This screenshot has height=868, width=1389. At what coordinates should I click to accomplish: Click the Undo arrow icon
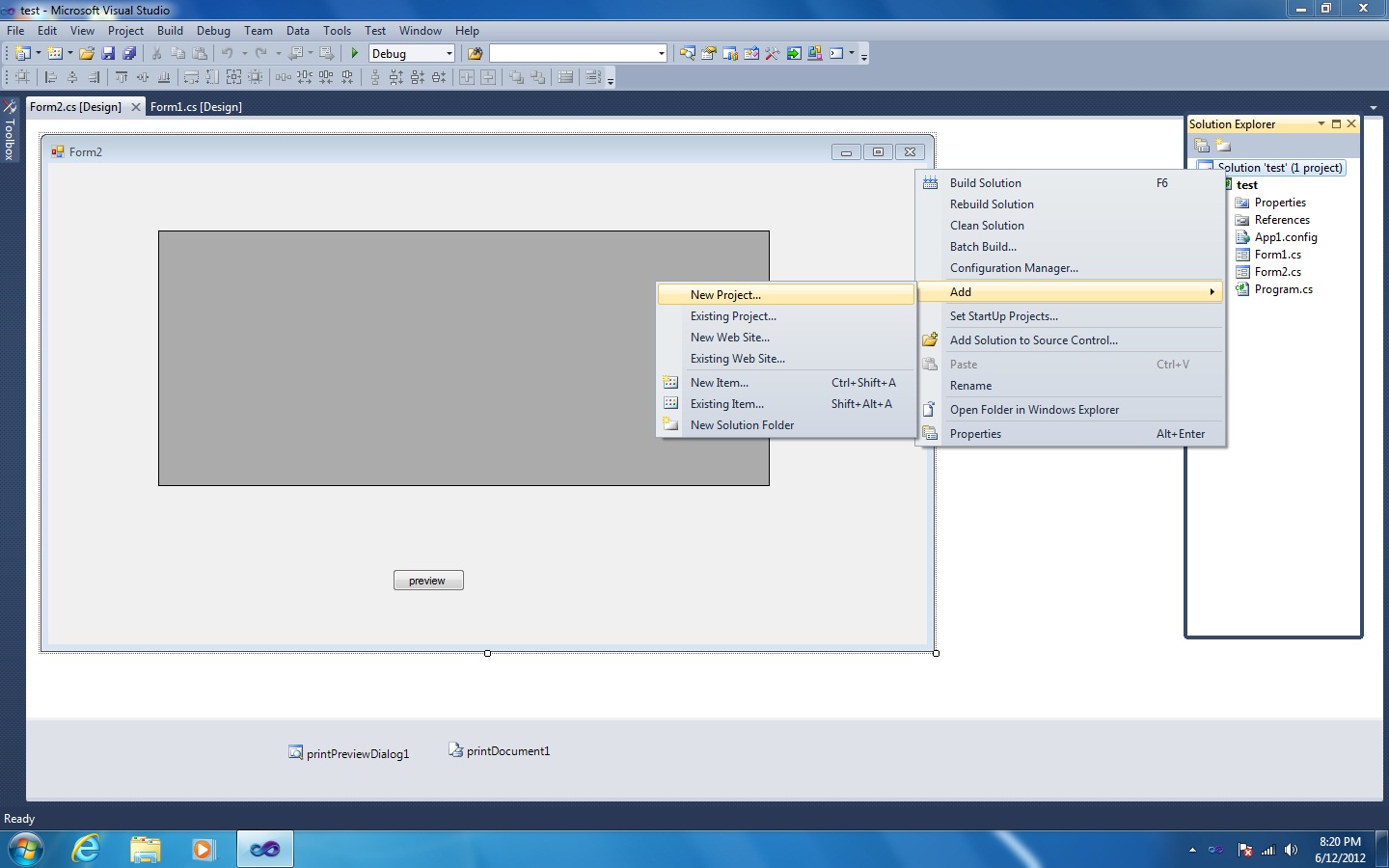[x=228, y=54]
